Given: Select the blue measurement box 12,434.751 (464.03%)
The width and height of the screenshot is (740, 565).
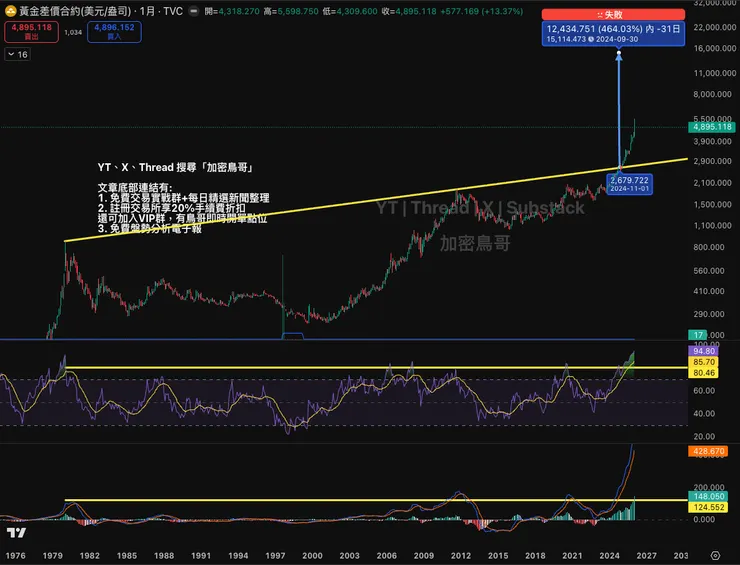Looking at the screenshot, I should 613,34.
